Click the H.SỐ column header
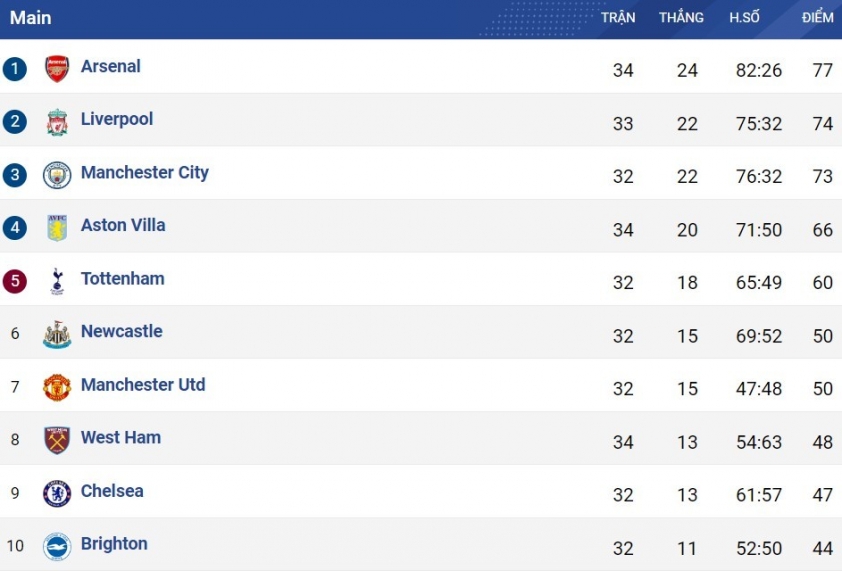This screenshot has height=571, width=842. (744, 17)
